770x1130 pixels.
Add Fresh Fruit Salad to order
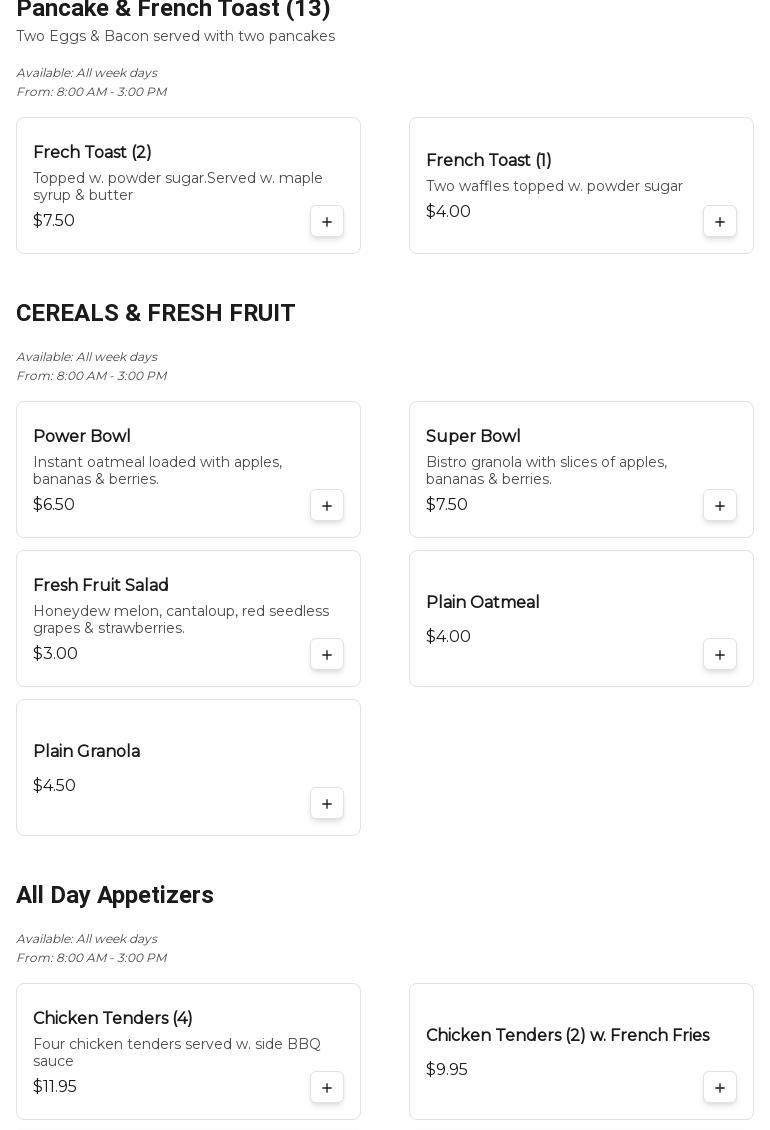coord(327,654)
